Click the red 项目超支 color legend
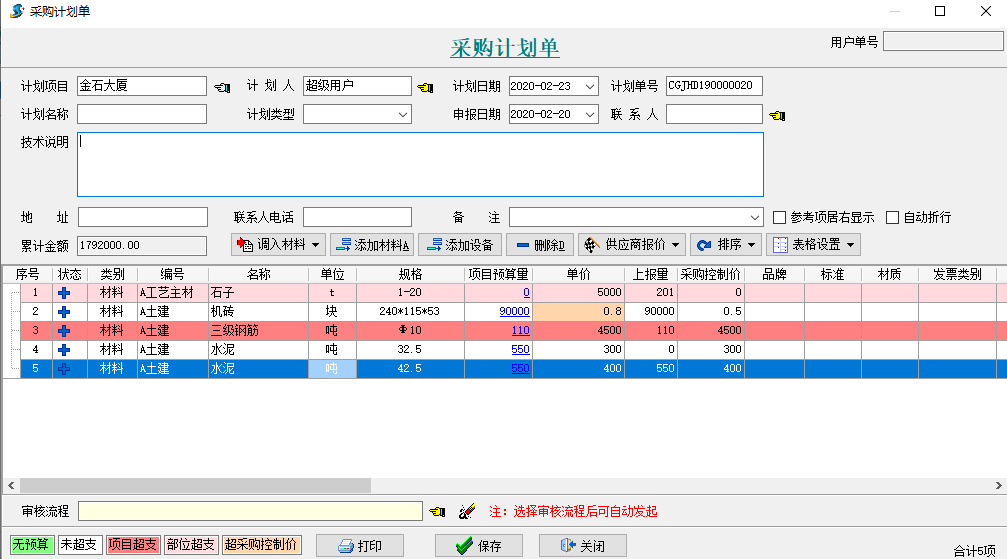The width and height of the screenshot is (1007, 559). pyautogui.click(x=132, y=545)
